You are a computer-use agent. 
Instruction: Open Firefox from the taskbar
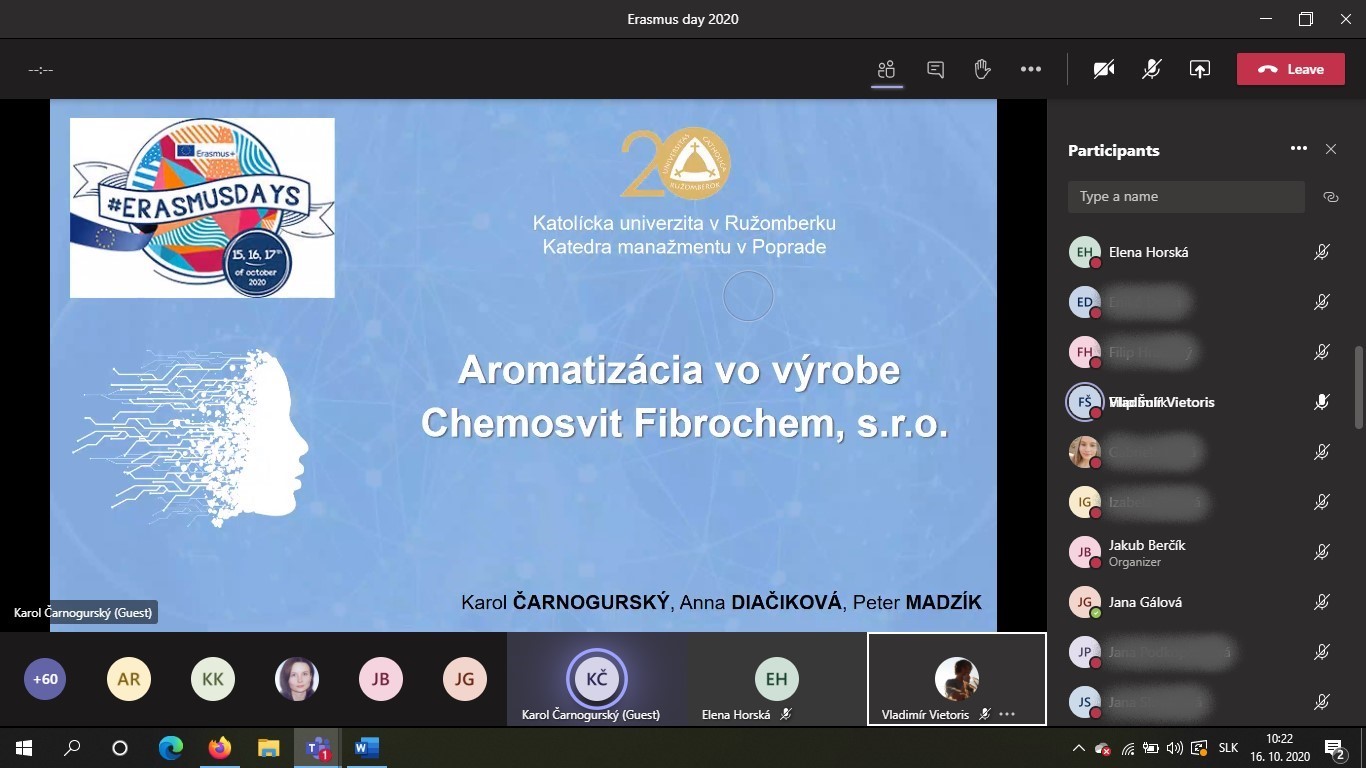219,747
